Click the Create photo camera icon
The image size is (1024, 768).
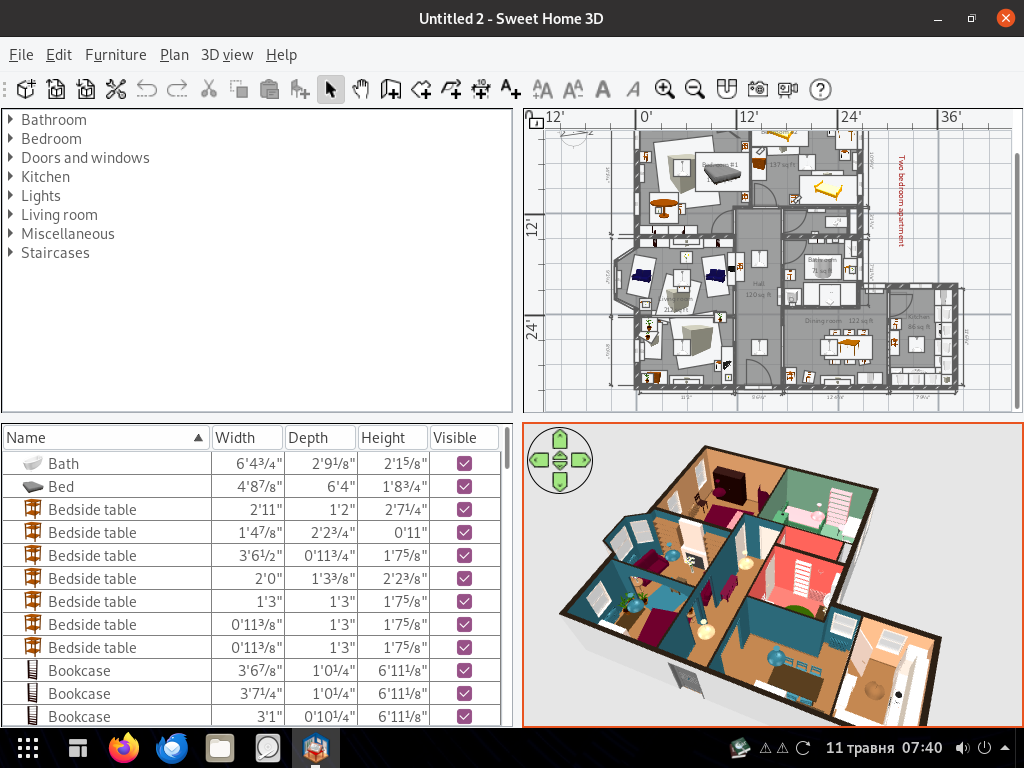758,89
